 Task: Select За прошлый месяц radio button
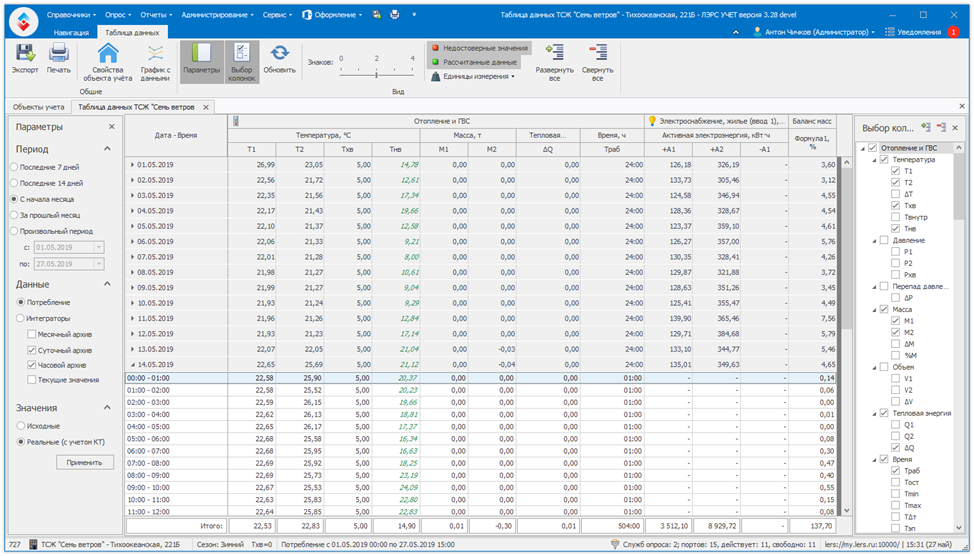point(14,216)
